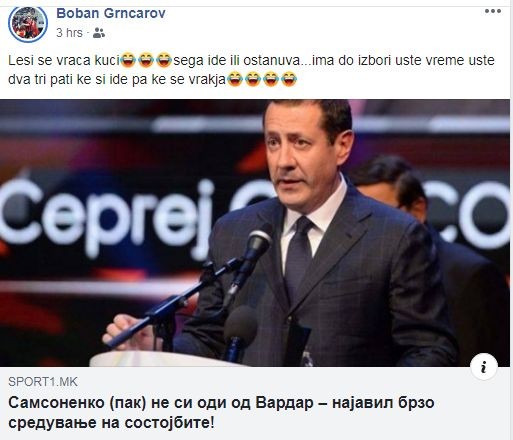Image resolution: width=513 pixels, height=440 pixels.
Task: Click the first laughing emoji after 'kuci'
Action: [128, 60]
